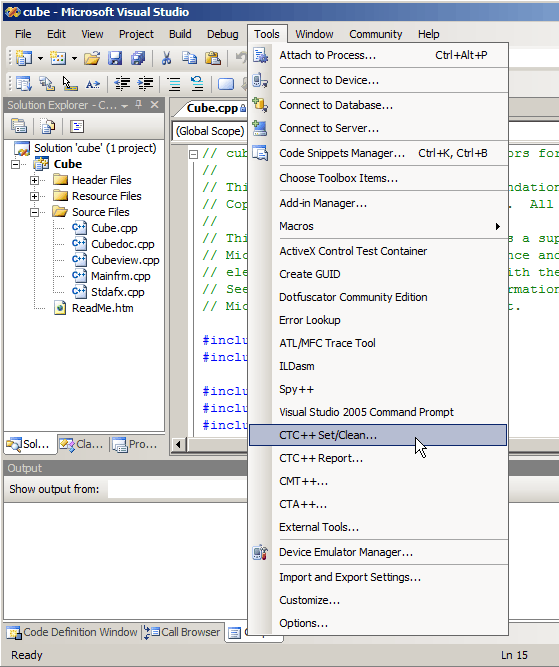This screenshot has height=667, width=559.
Task: Cut selection with the scissors icon
Action: pos(166,58)
